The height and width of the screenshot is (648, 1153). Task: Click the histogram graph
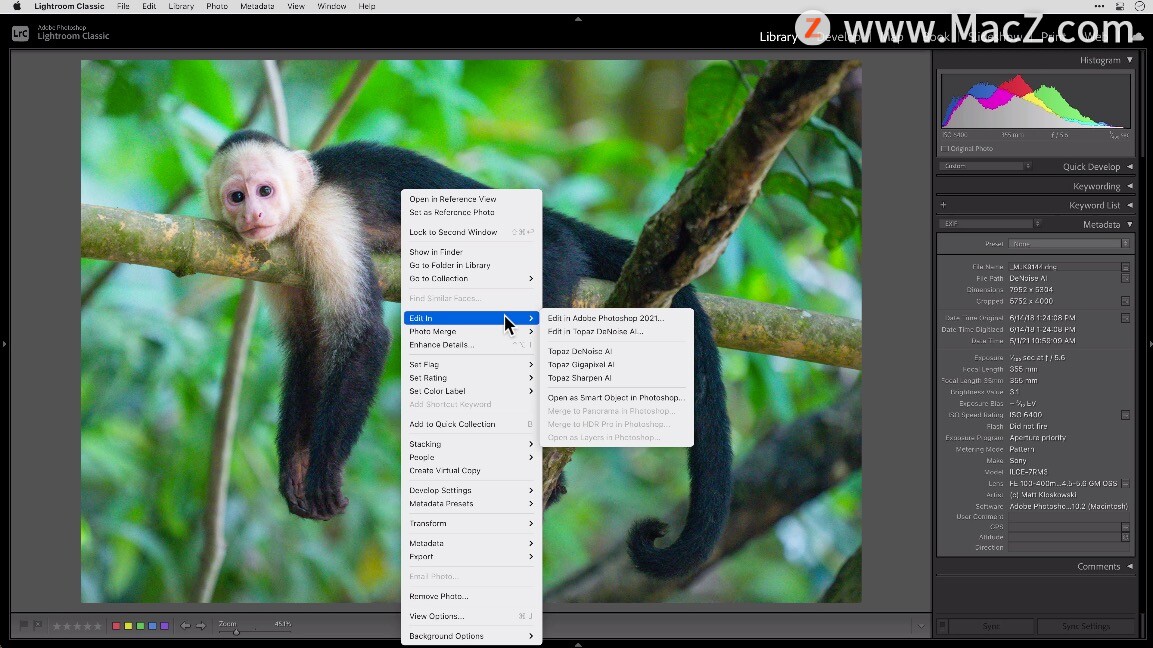click(1035, 102)
